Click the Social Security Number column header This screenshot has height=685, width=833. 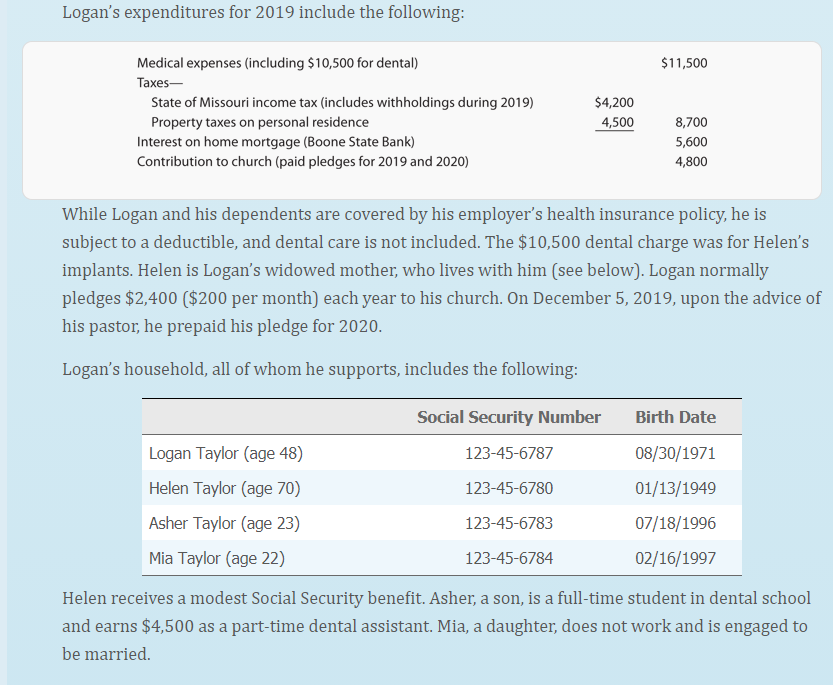point(508,417)
